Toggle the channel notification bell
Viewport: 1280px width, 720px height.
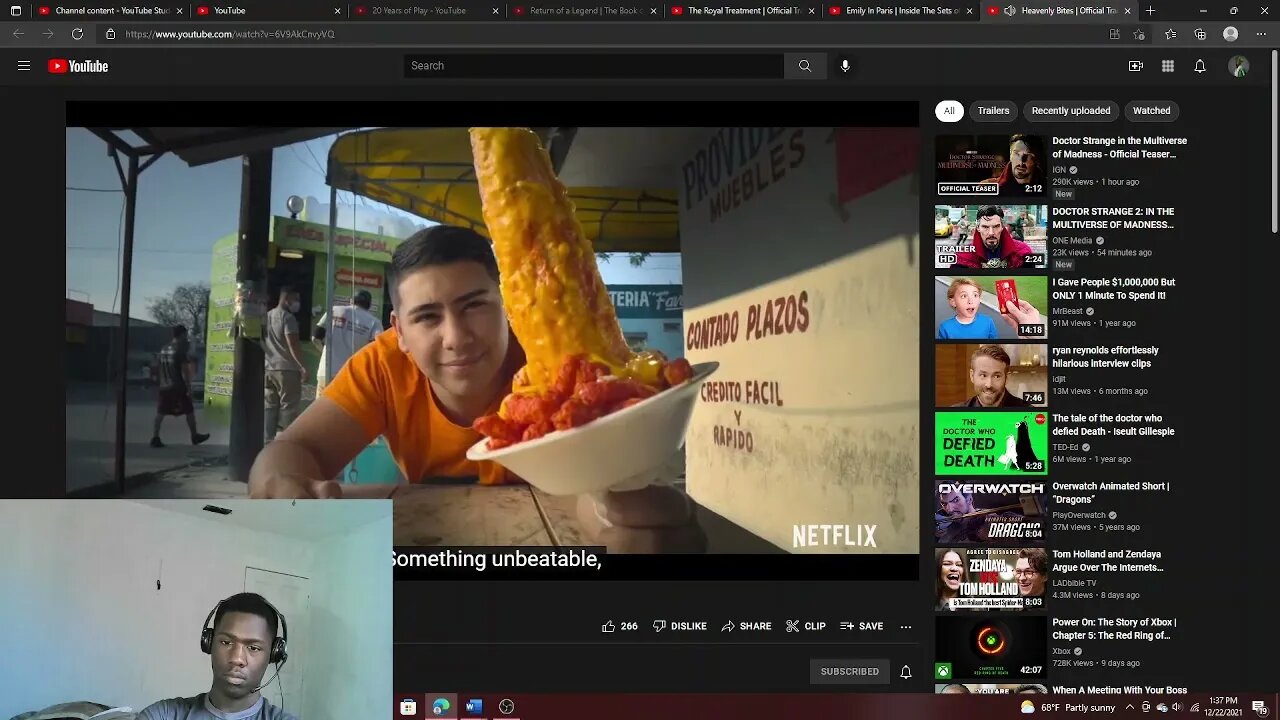pos(906,671)
